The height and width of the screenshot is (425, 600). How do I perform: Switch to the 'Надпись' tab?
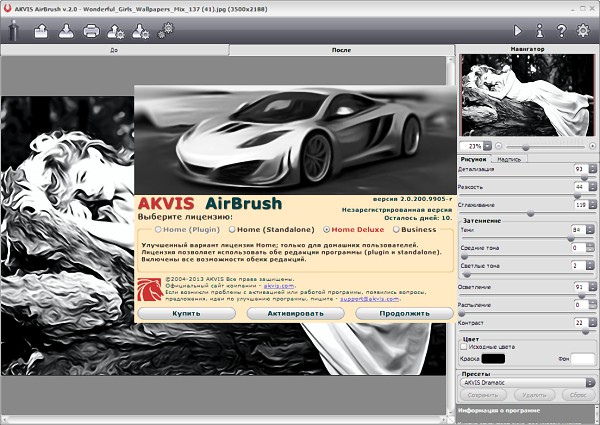[508, 158]
